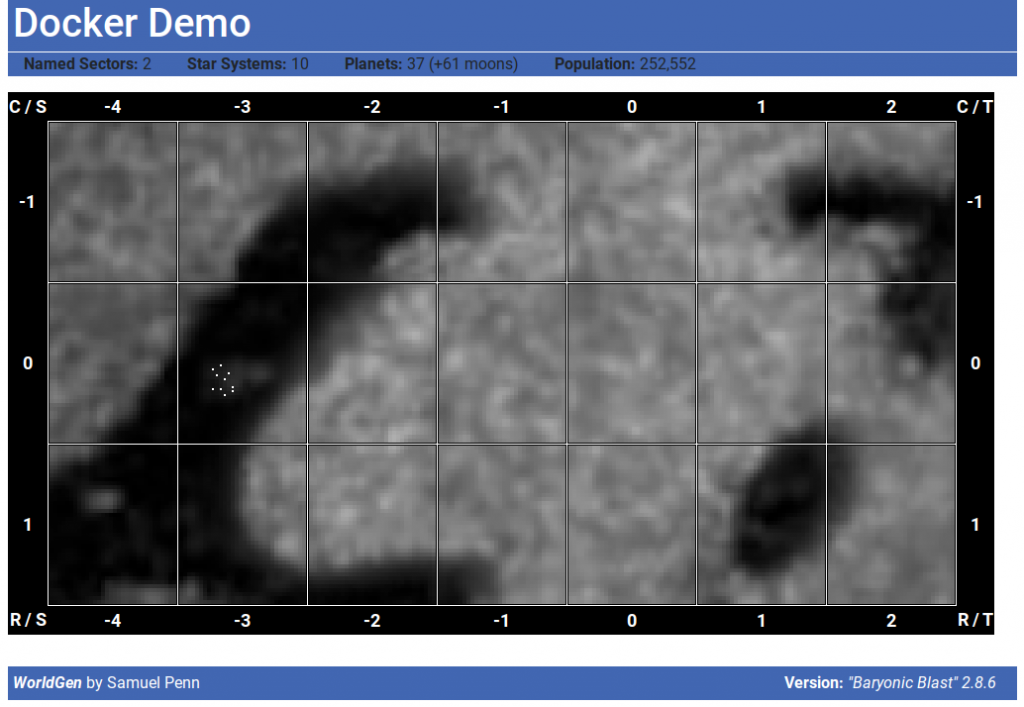Click the bottom column label -3

[x=242, y=620]
